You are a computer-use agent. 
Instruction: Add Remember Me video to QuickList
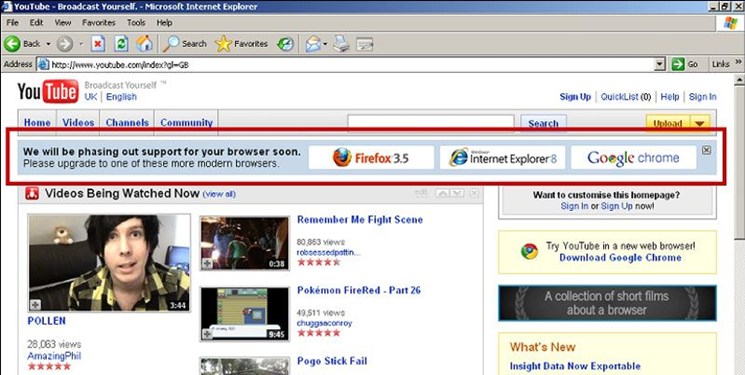pos(207,263)
